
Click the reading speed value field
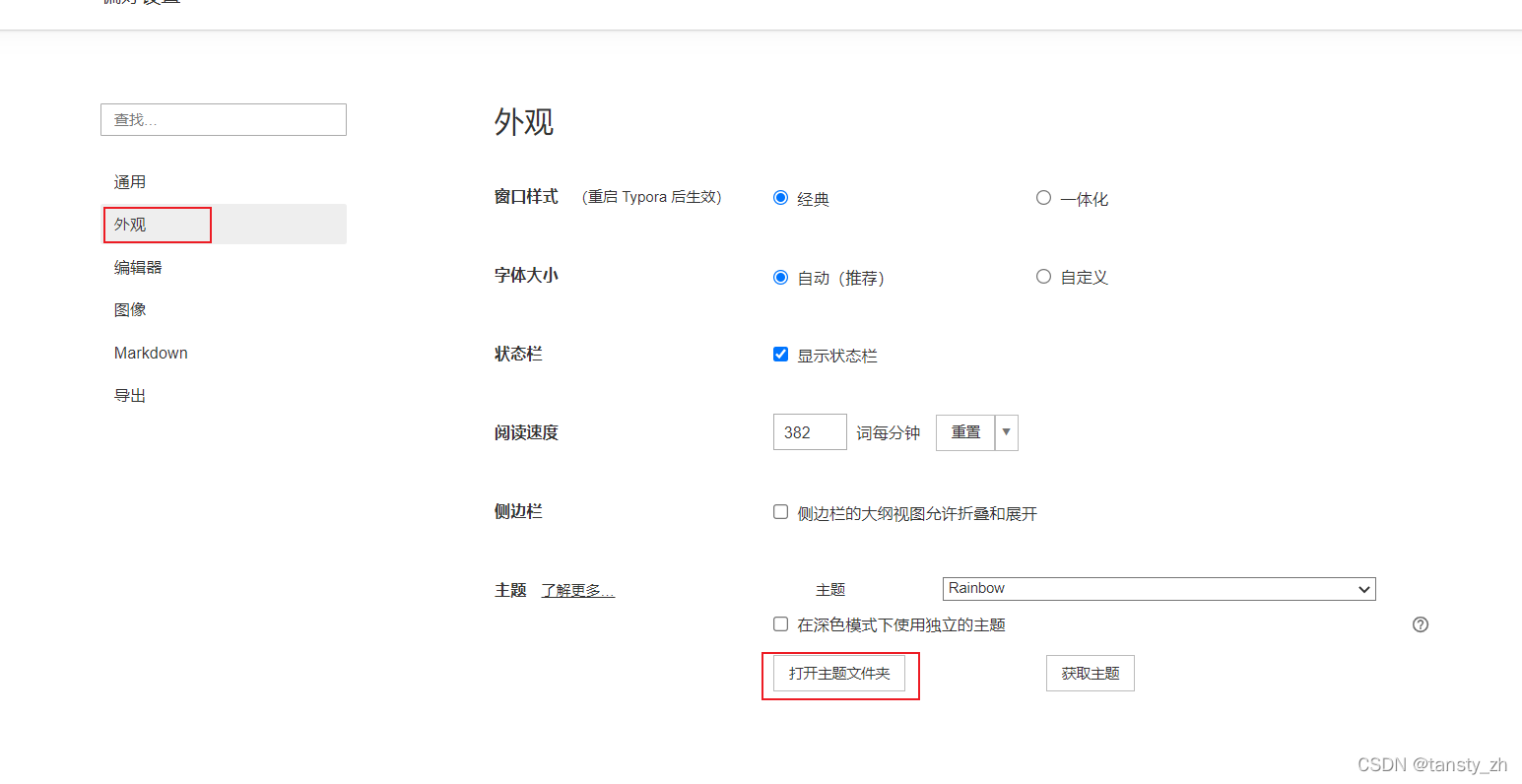pos(809,431)
